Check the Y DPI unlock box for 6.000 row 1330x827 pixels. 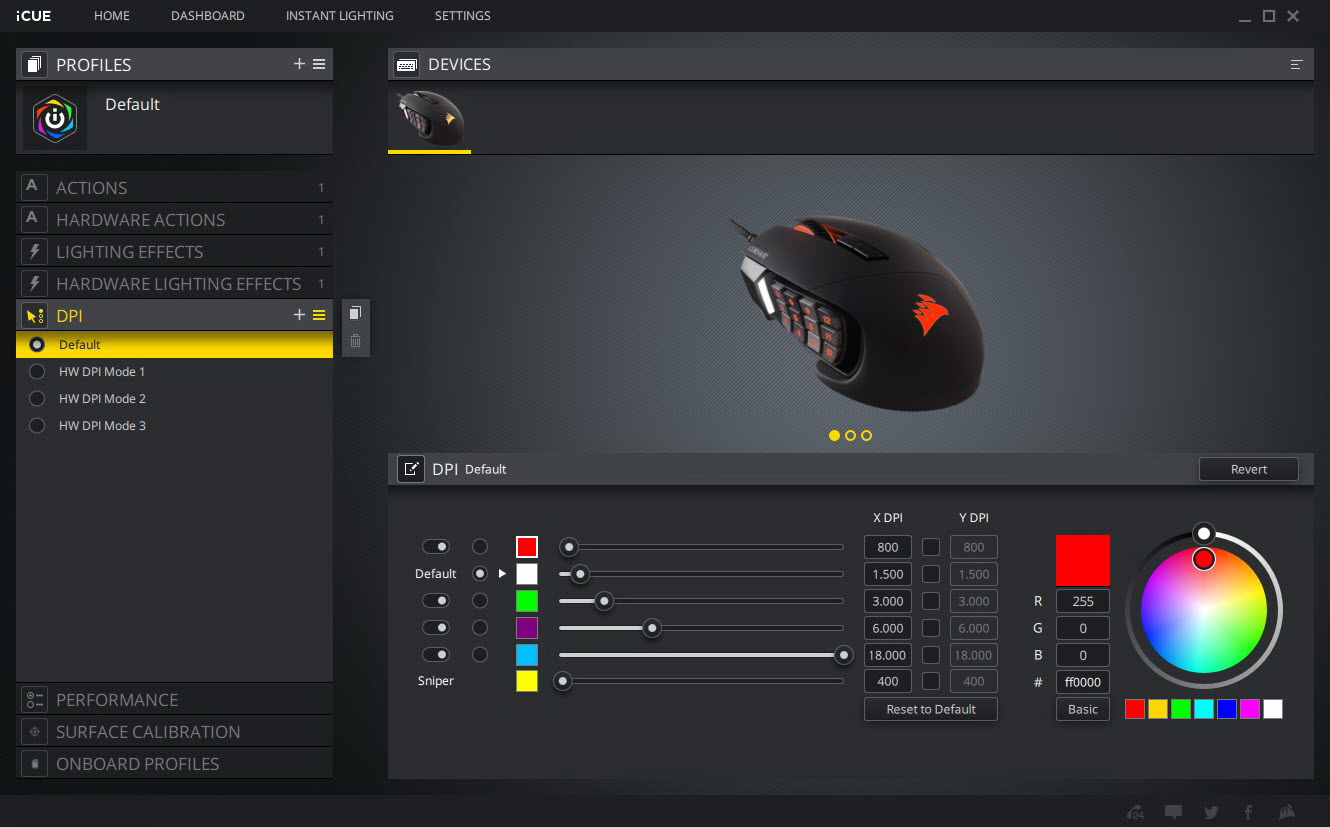pyautogui.click(x=931, y=628)
